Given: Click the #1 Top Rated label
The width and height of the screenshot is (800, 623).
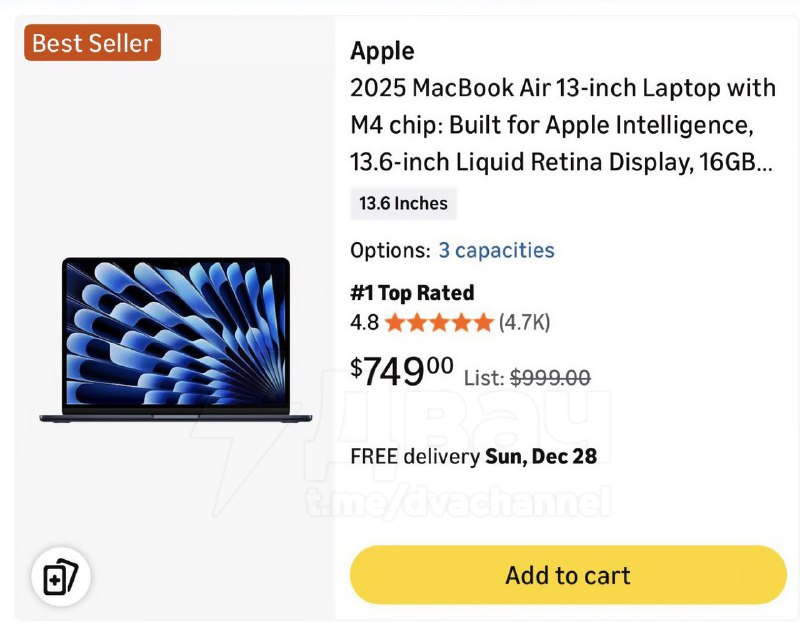Looking at the screenshot, I should point(412,292).
